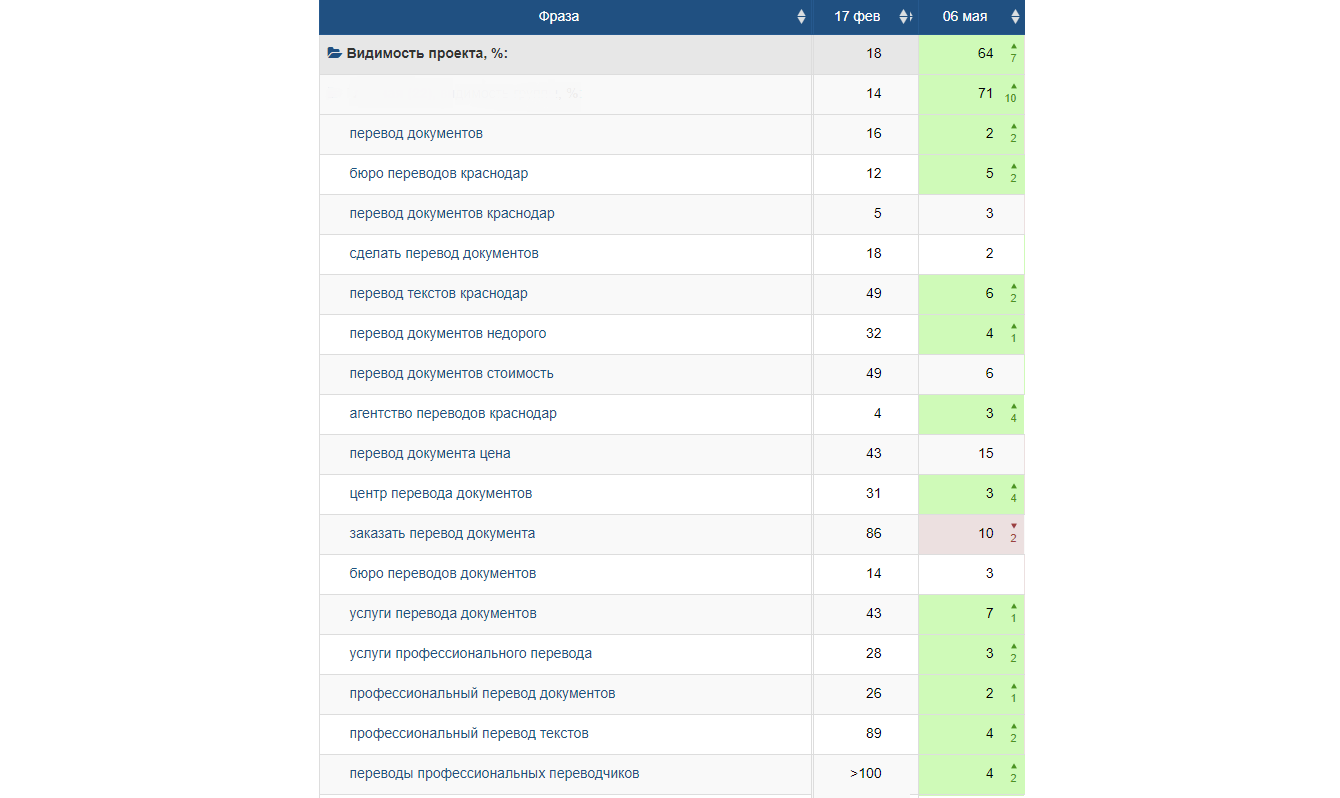1340x798 pixels.
Task: Click the 17 фев value 5 for перевод документов краснодар
Action: tap(878, 214)
